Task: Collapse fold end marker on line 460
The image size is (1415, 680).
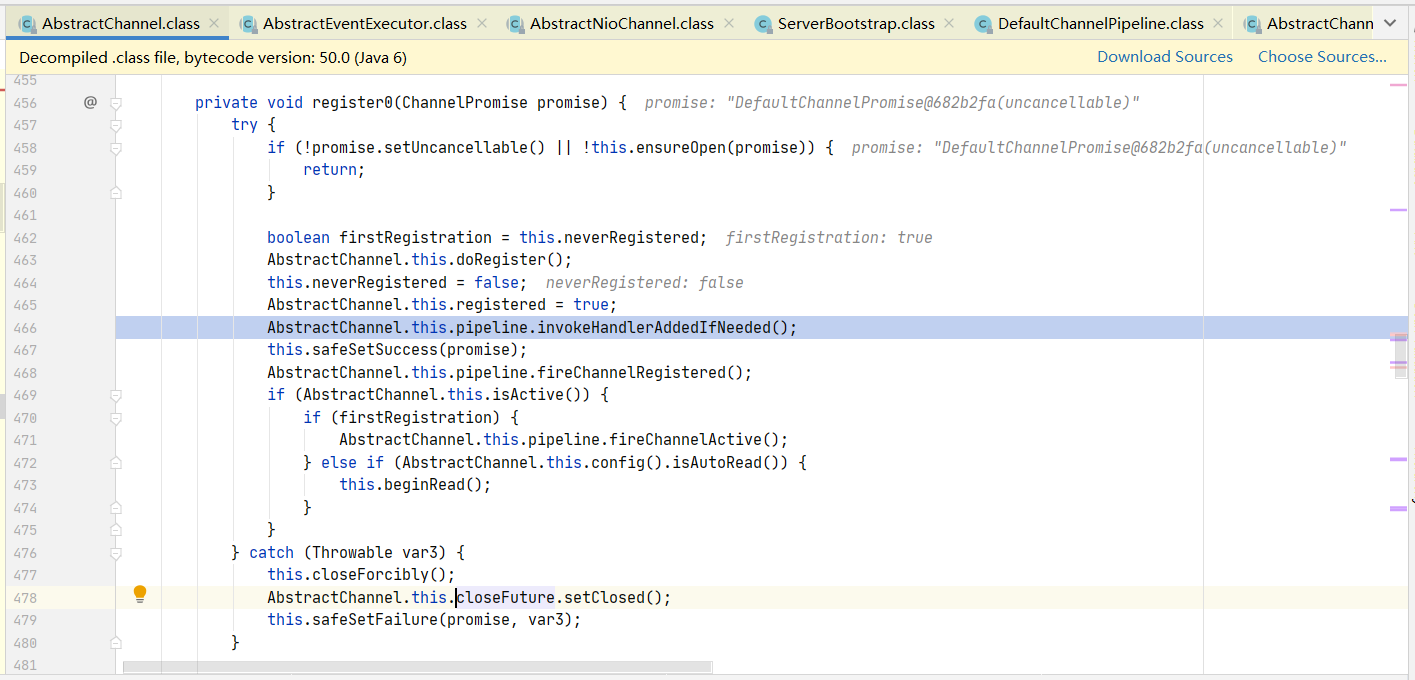Action: click(x=116, y=192)
